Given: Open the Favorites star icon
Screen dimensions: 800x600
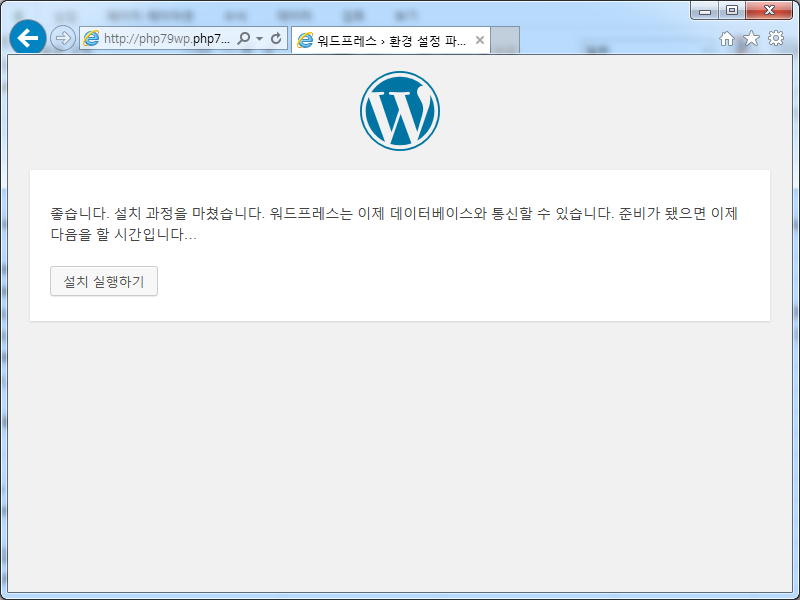Looking at the screenshot, I should 752,38.
